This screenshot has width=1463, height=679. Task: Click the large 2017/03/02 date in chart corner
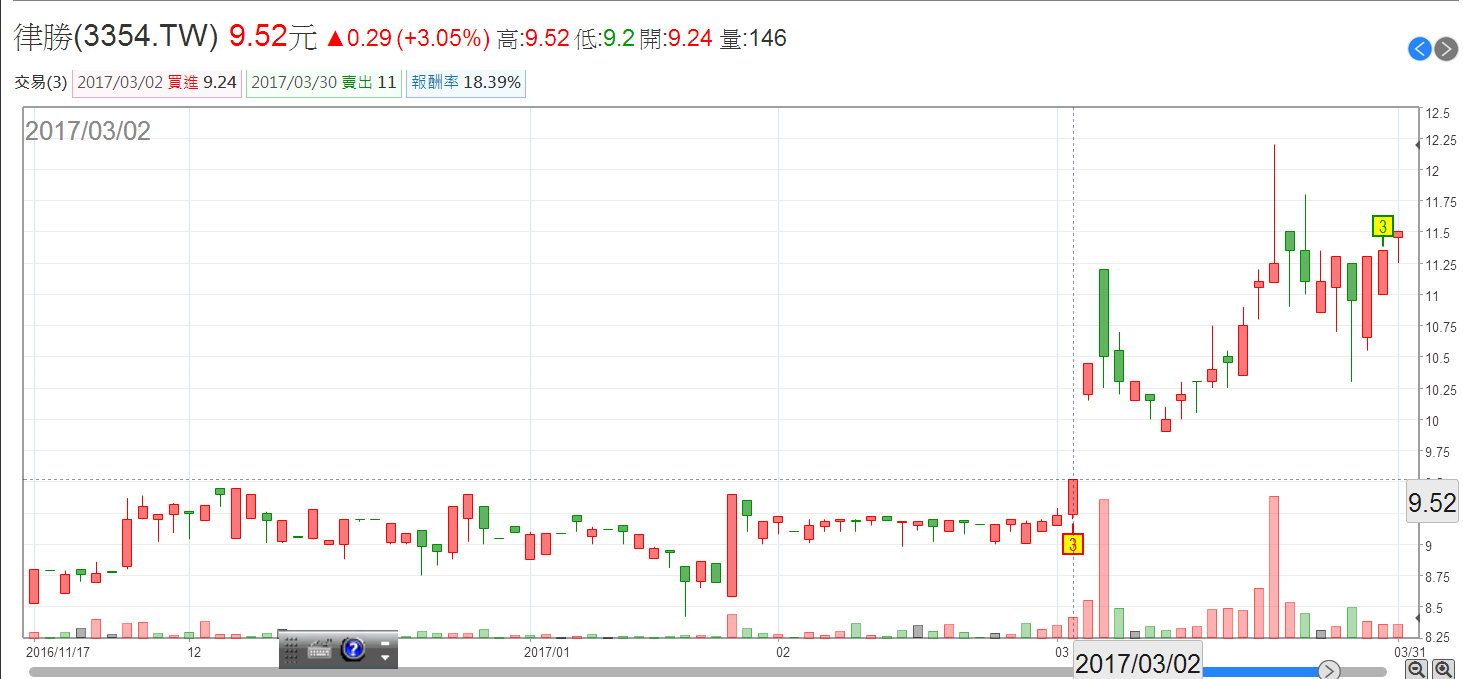pos(88,131)
